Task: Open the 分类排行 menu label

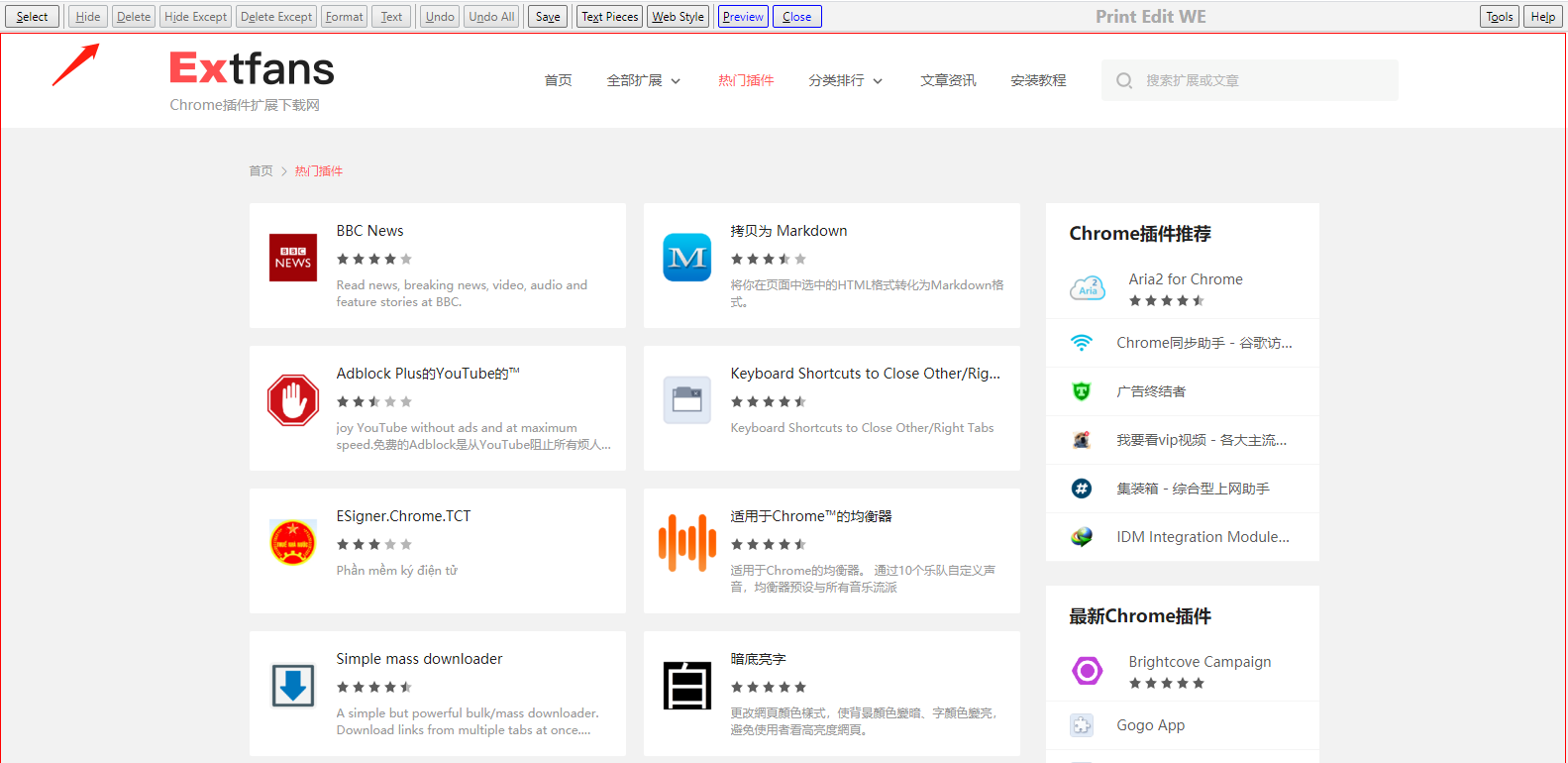Action: (836, 80)
